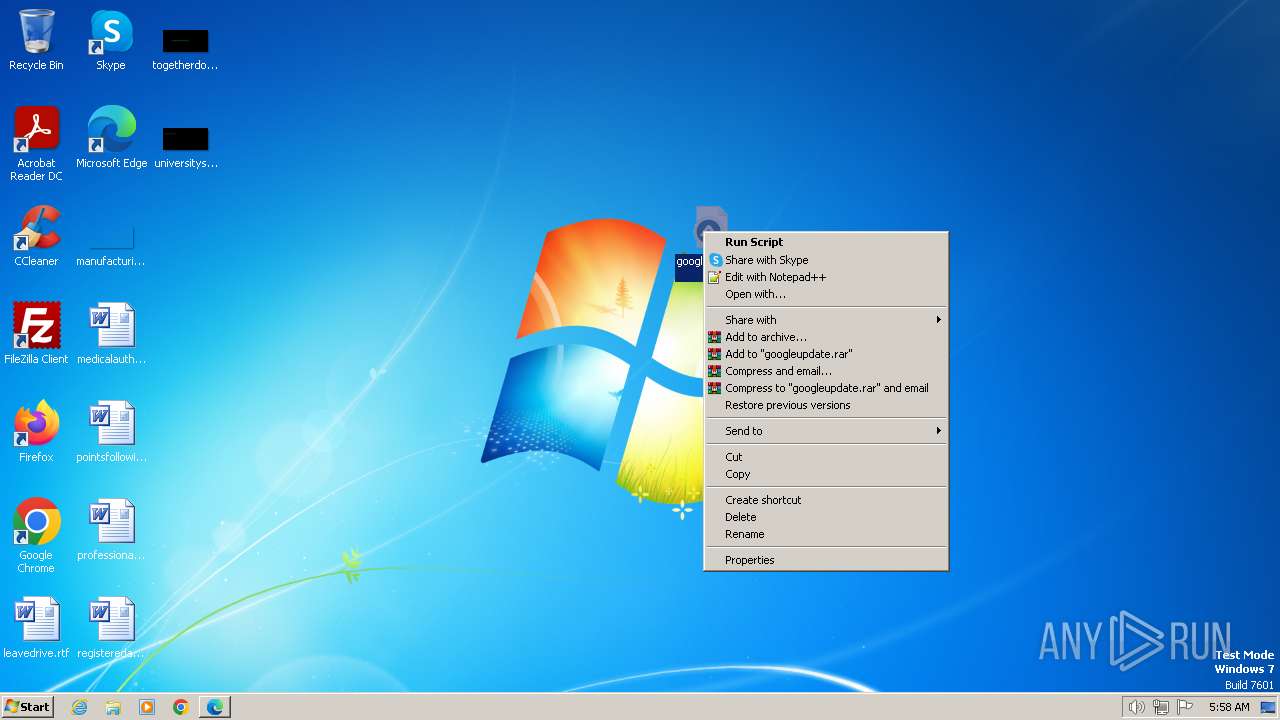
Task: Choose Compress to "googleupdate.rar" and email
Action: click(826, 388)
